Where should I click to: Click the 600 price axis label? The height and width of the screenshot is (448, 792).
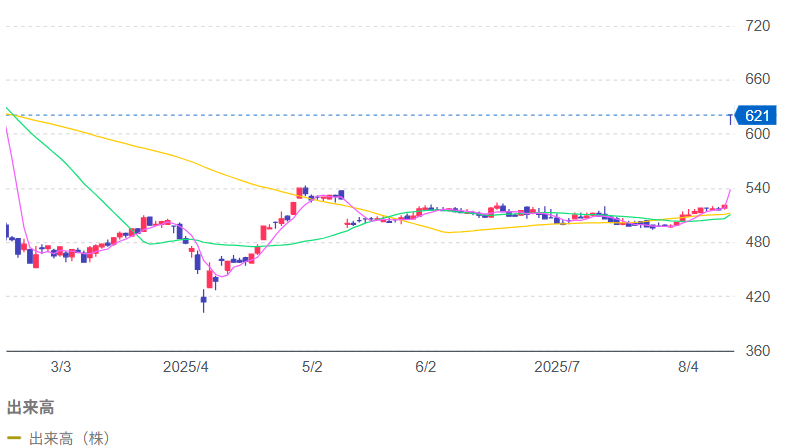[x=757, y=134]
